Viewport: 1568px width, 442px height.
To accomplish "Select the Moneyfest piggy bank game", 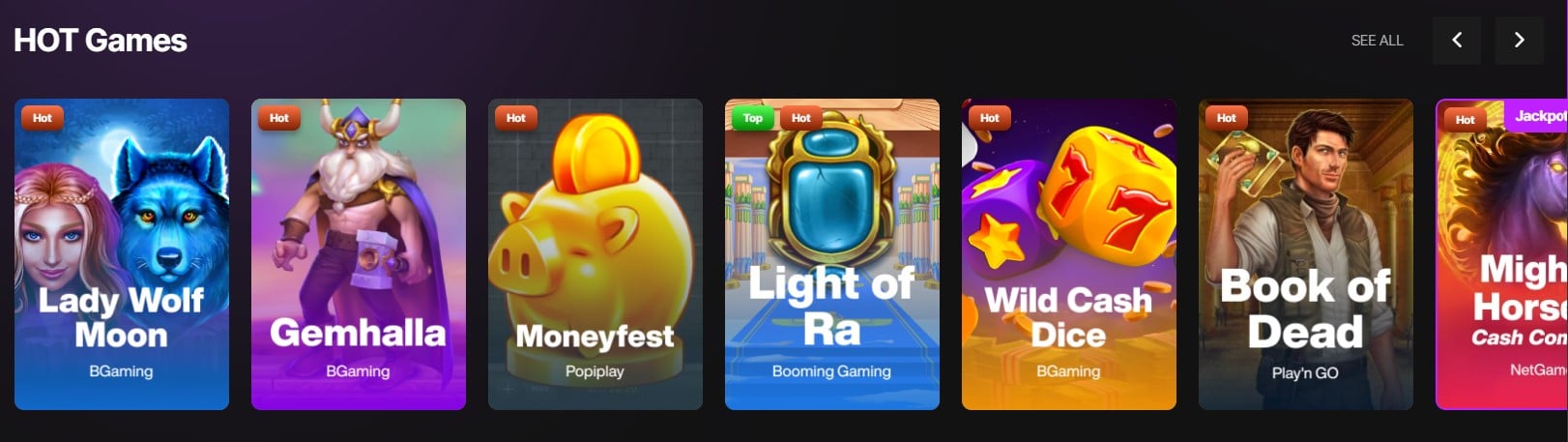I will 595,254.
